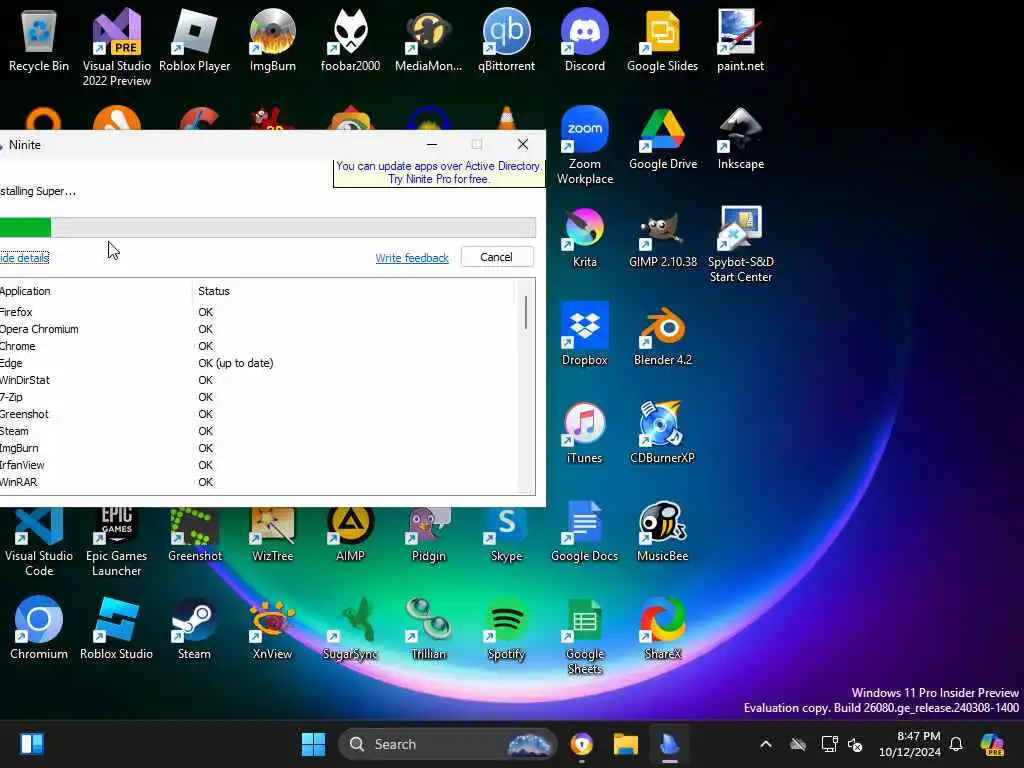The width and height of the screenshot is (1024, 768).
Task: Open foobar2000 desktop shortcut
Action: (351, 40)
